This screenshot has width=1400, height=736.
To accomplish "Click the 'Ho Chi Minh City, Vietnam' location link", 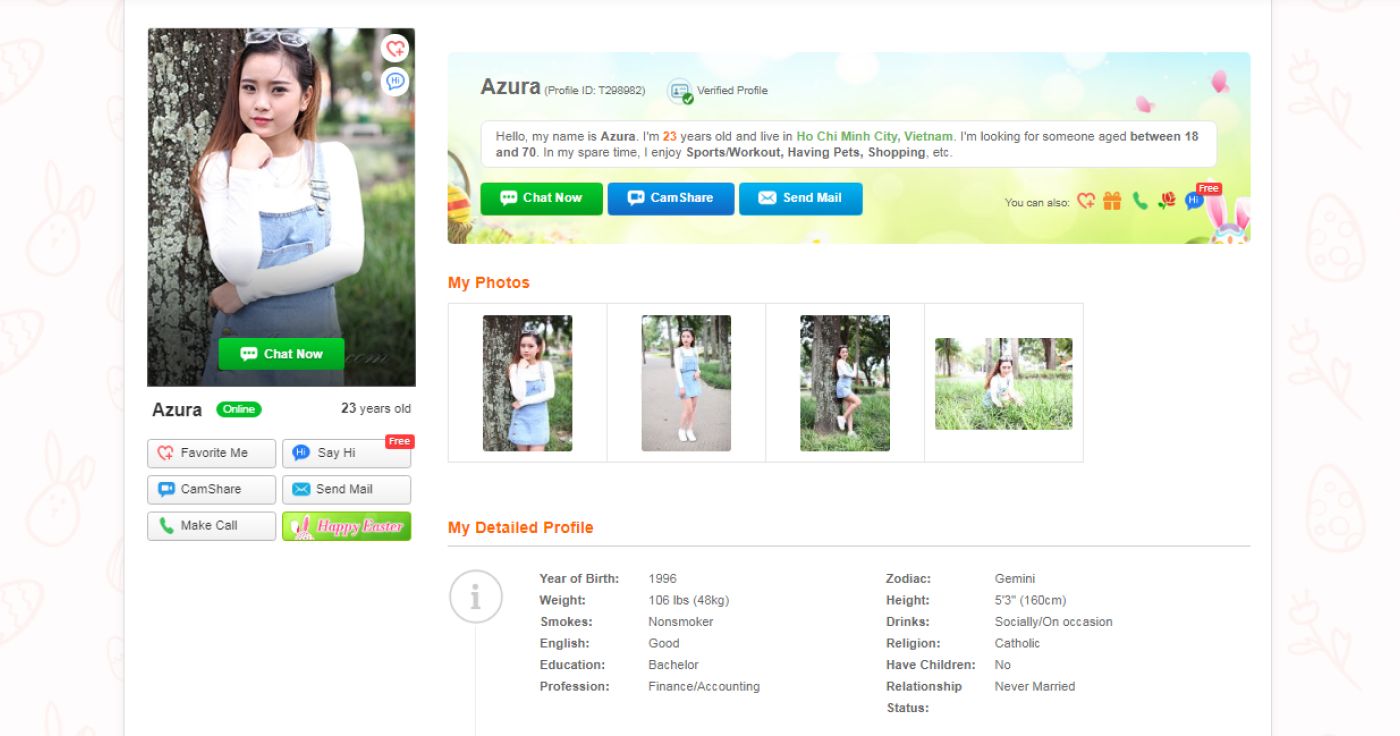I will [875, 137].
